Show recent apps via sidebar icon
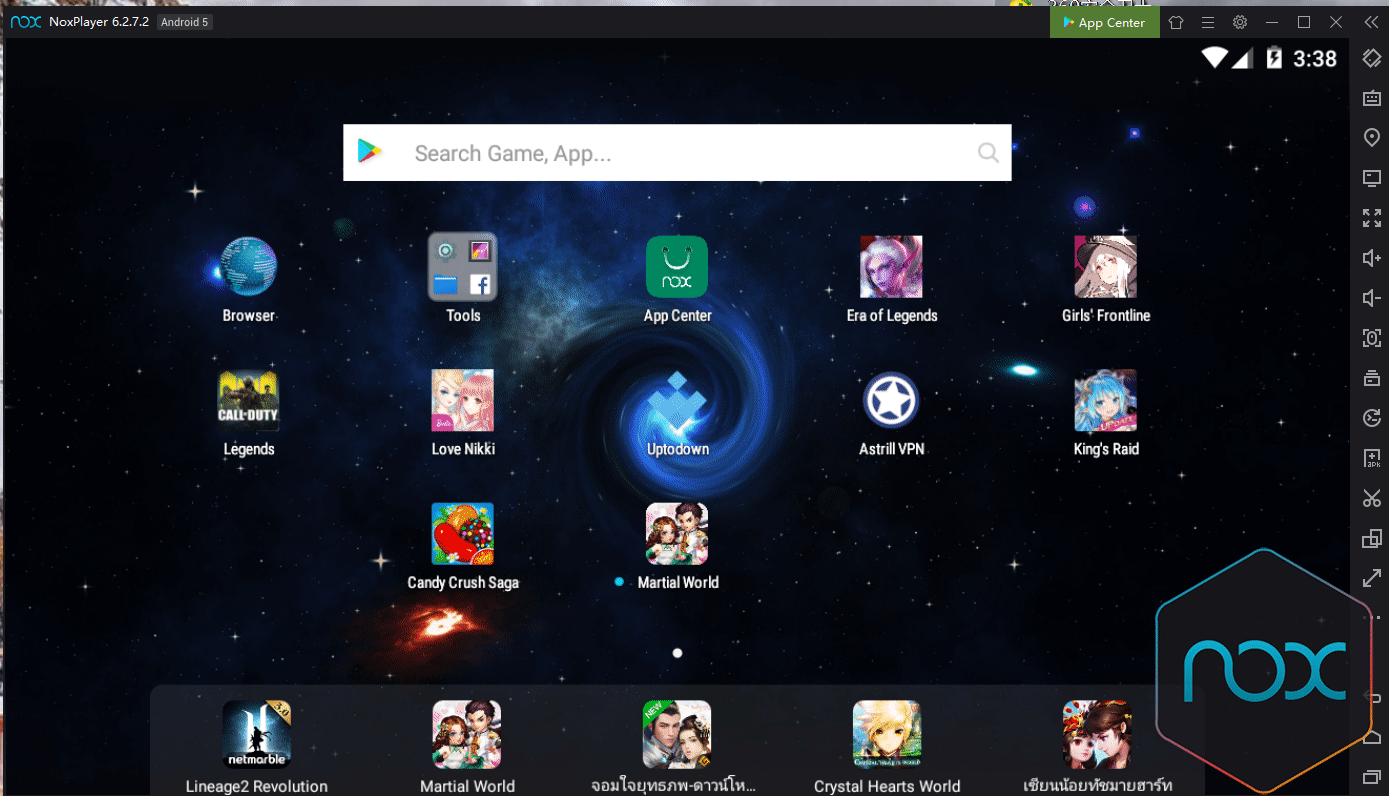 tap(1372, 777)
